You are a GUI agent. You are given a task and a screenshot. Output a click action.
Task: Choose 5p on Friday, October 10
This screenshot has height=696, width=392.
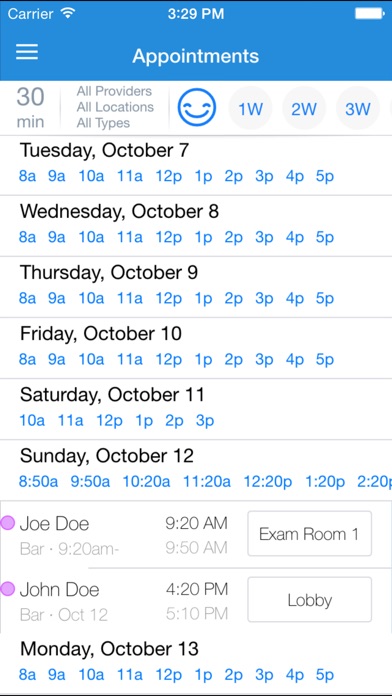click(325, 359)
